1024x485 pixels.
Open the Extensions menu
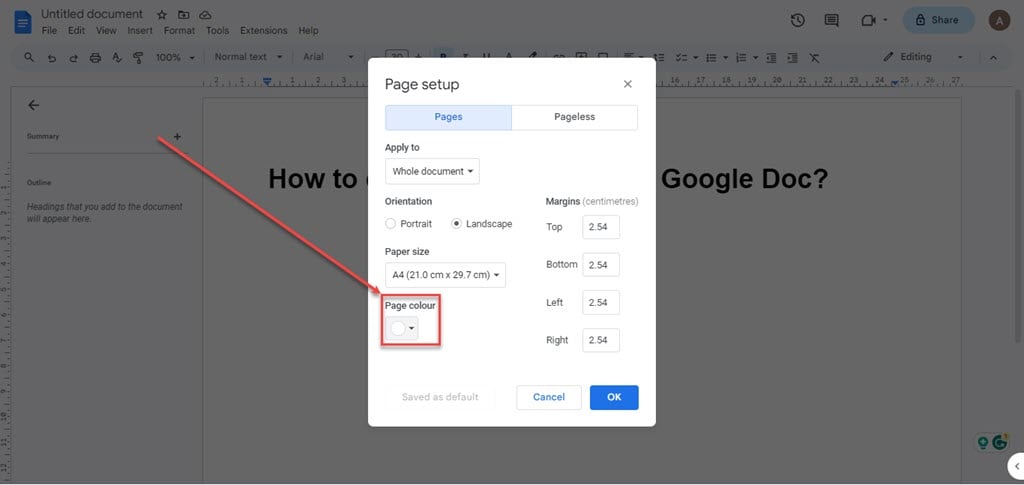[264, 31]
